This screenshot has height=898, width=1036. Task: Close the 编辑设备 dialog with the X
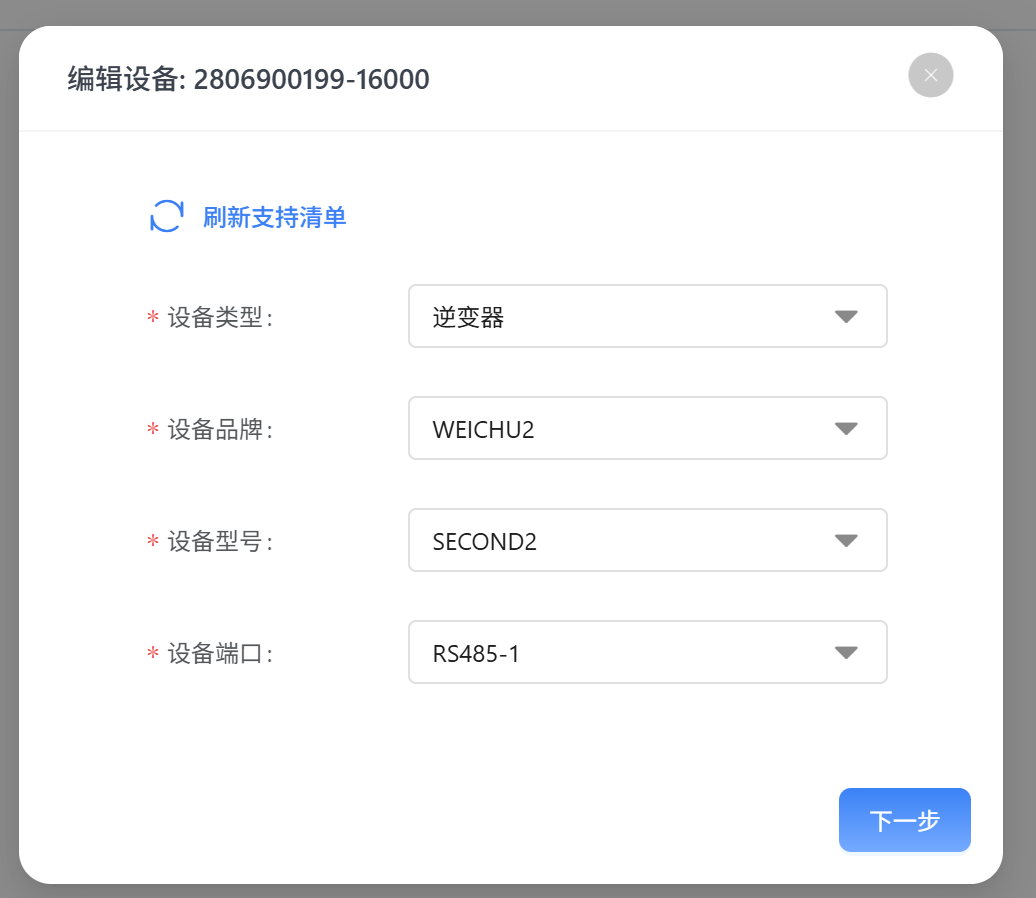(x=930, y=75)
